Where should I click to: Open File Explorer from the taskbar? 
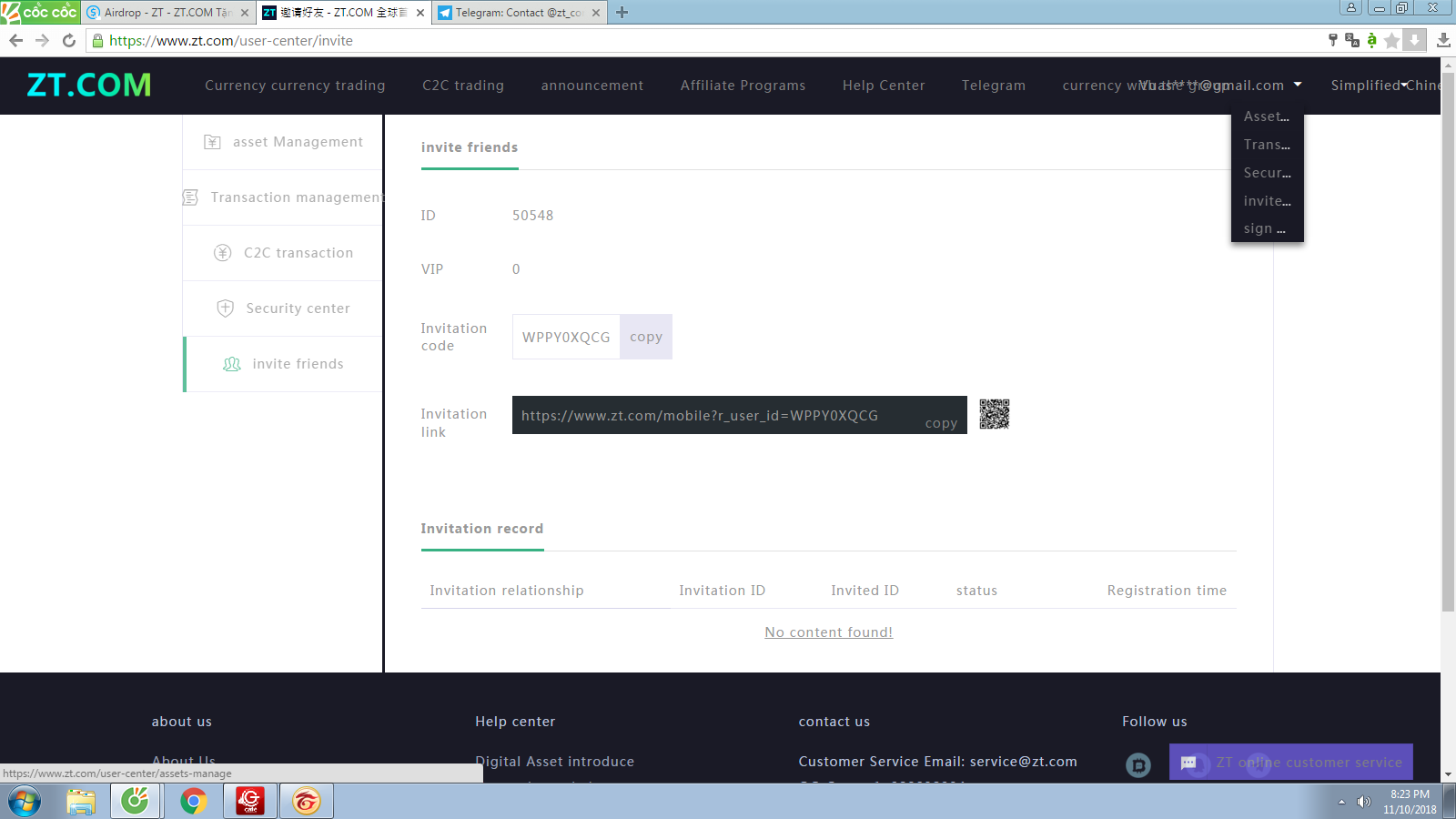81,802
